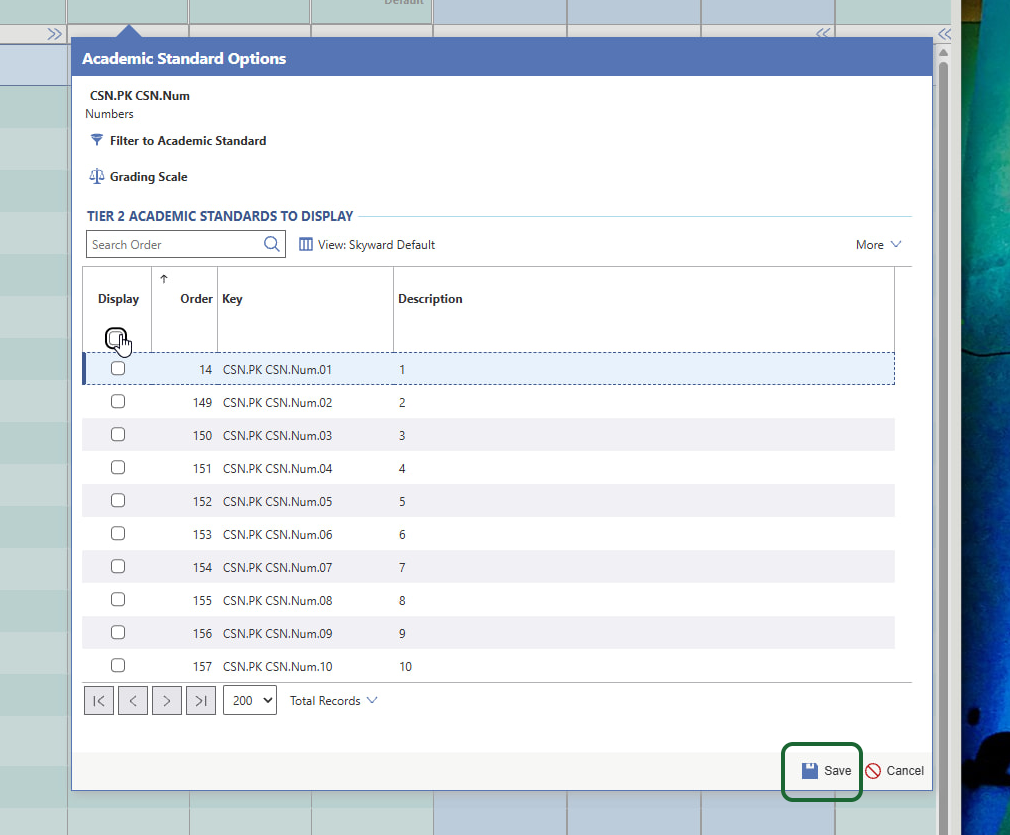Select the CSN.PK CSN.Num.04 key cell
This screenshot has height=835, width=1010.
click(x=277, y=468)
